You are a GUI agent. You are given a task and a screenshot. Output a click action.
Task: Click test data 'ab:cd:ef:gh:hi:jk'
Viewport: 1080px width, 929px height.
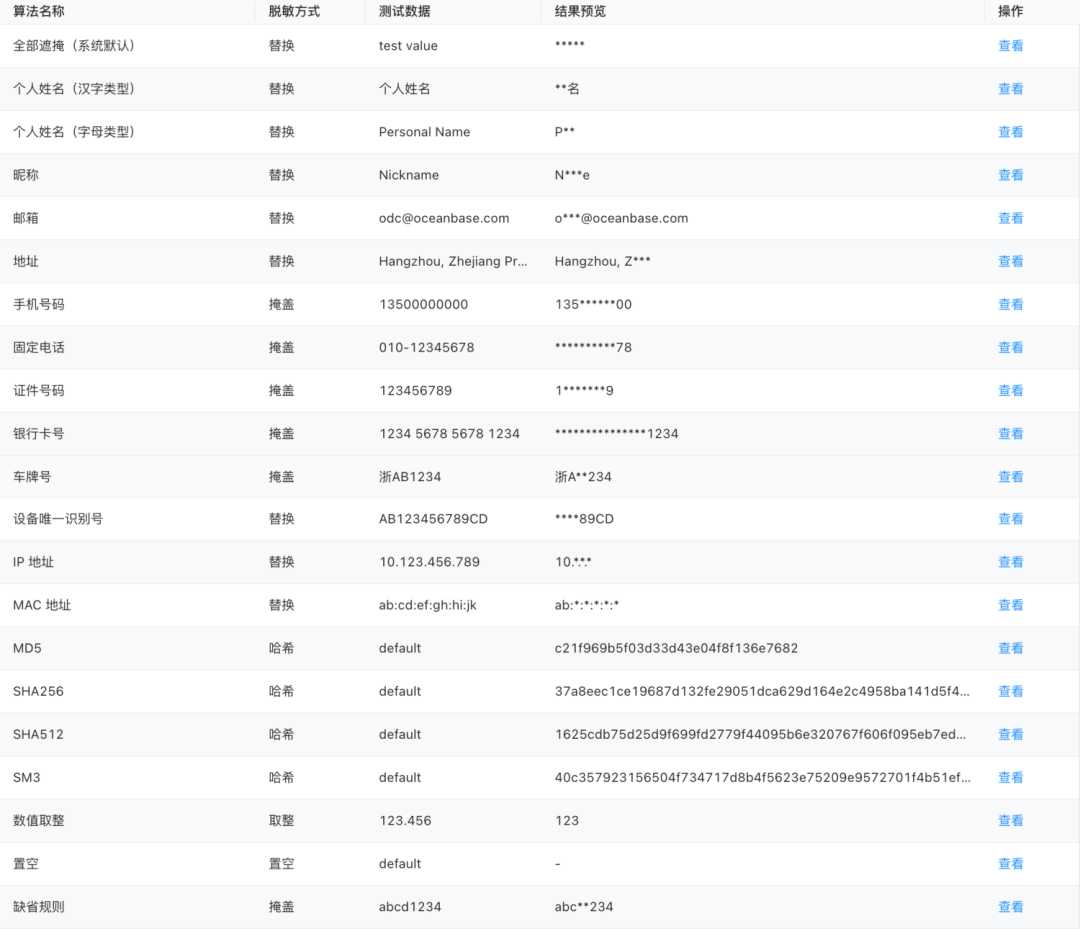[x=427, y=605]
